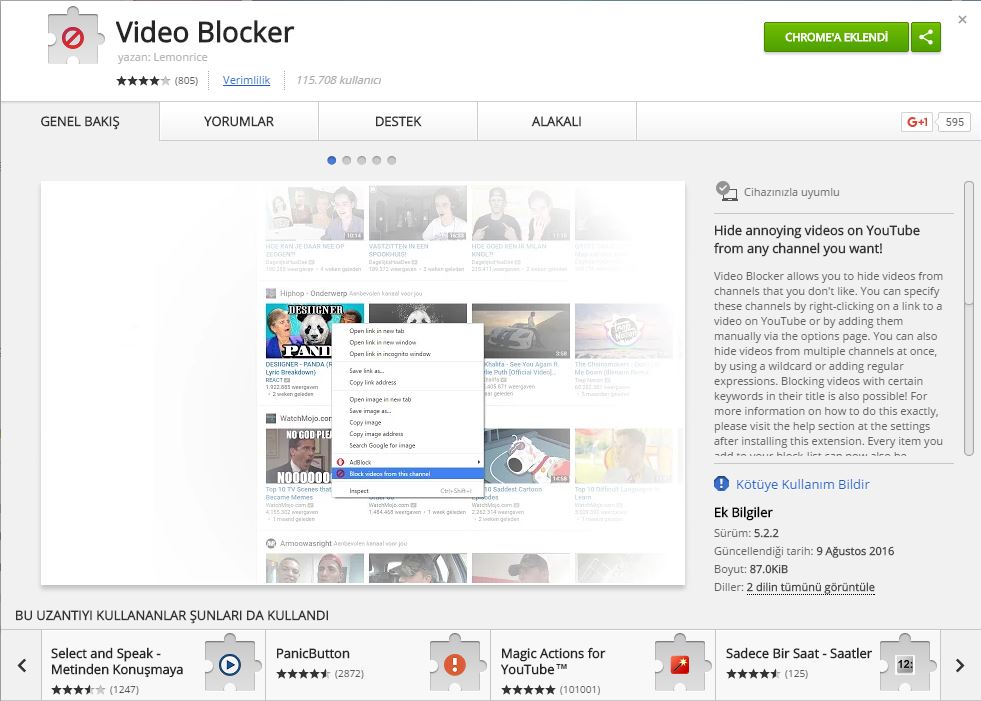This screenshot has height=701, width=981.
Task: Switch to the Genel Bakış tab
Action: [80, 121]
